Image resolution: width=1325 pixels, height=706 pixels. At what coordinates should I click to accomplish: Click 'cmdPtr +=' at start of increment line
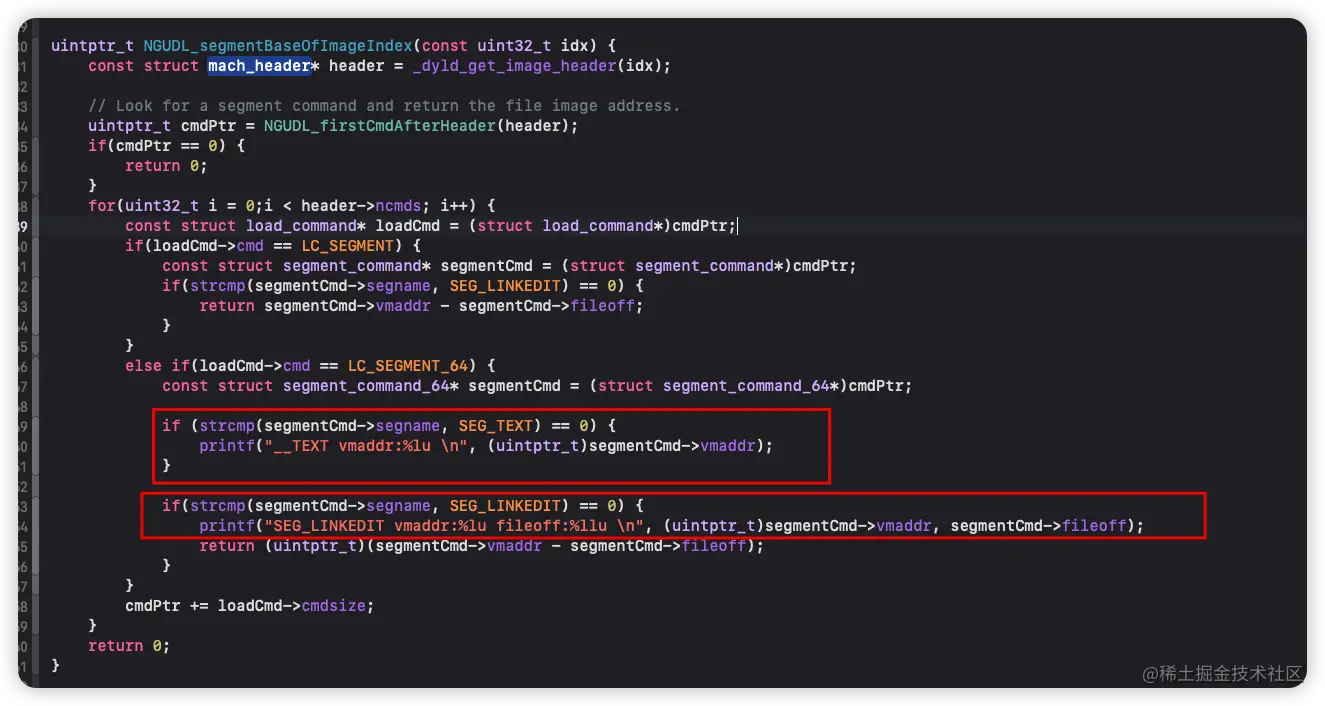click(x=166, y=606)
